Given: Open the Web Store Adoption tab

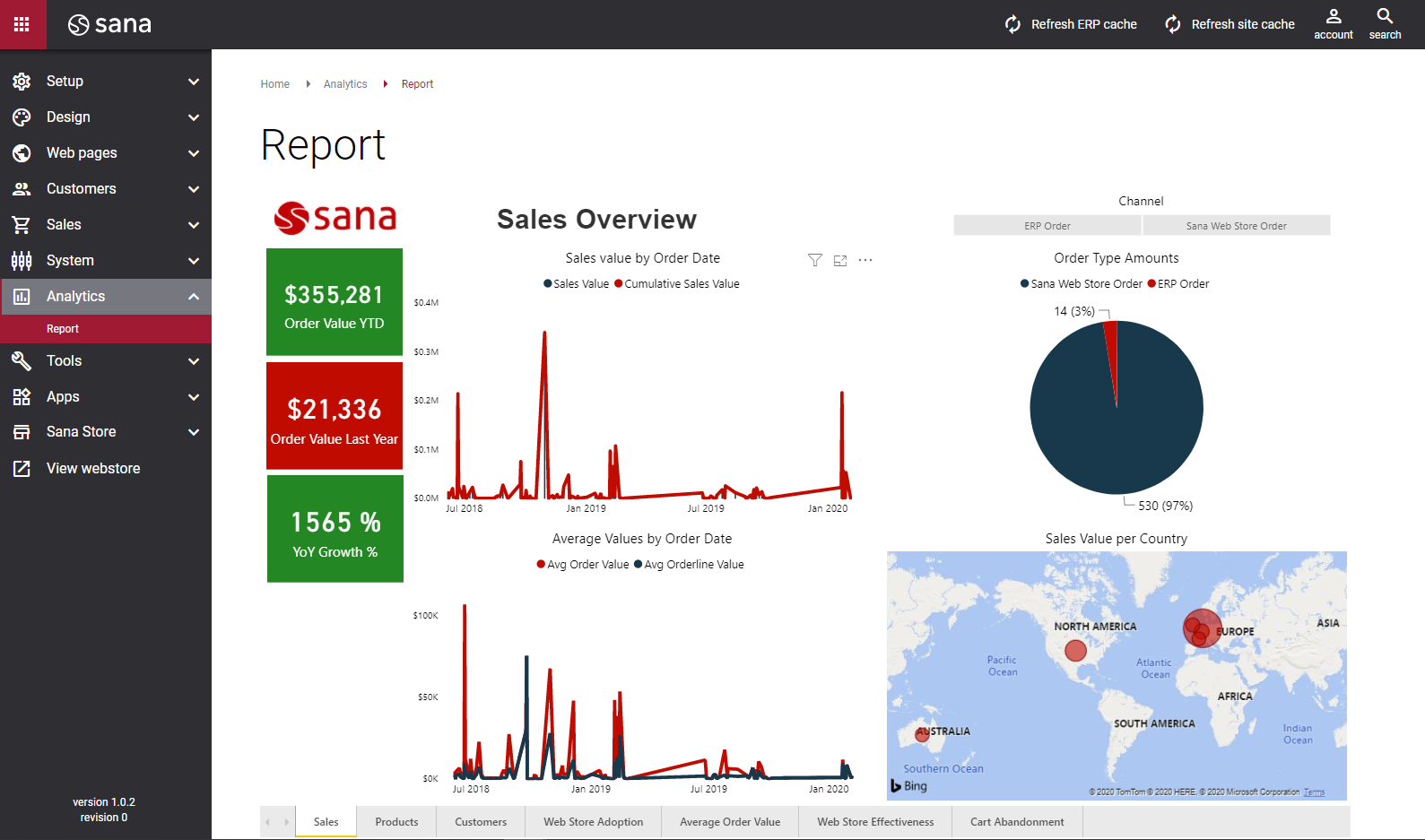Looking at the screenshot, I should pos(594,822).
